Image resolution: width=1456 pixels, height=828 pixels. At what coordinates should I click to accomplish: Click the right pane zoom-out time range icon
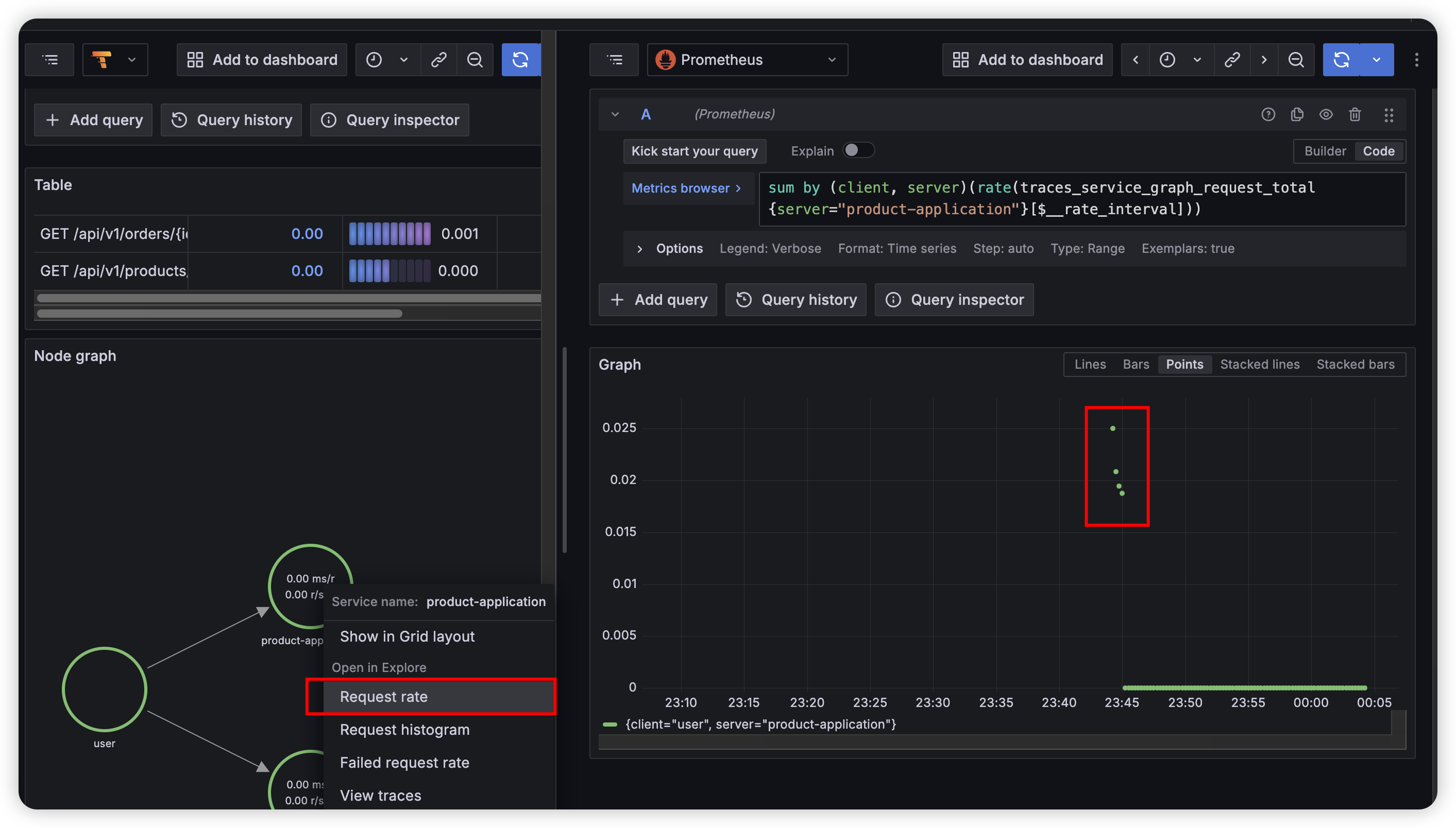point(1296,60)
